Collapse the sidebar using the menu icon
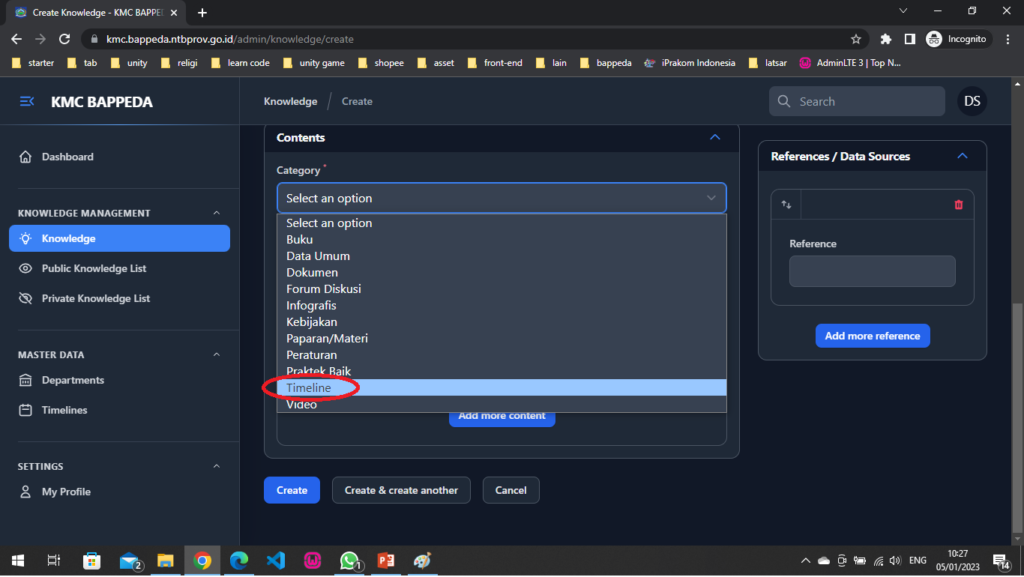Screen dimensions: 1024x577 (x=27, y=102)
